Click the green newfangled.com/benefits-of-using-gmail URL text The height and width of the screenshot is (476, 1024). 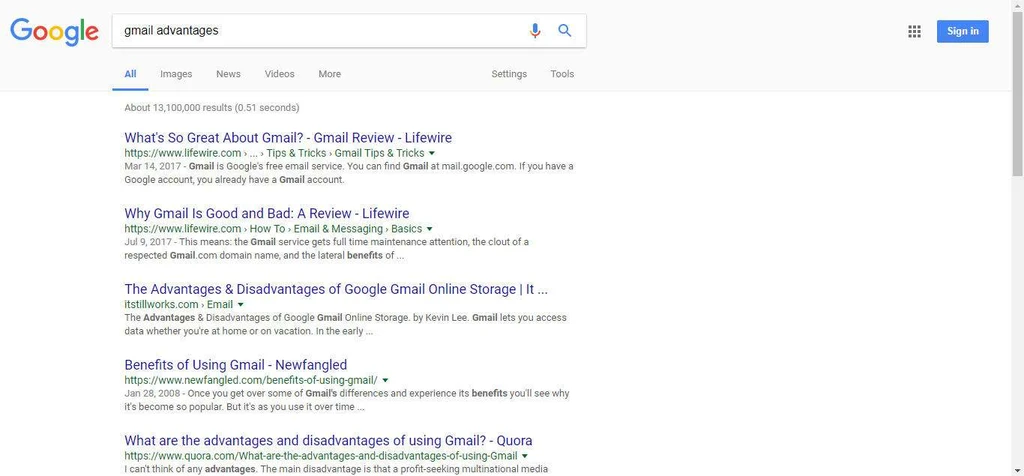(251, 380)
